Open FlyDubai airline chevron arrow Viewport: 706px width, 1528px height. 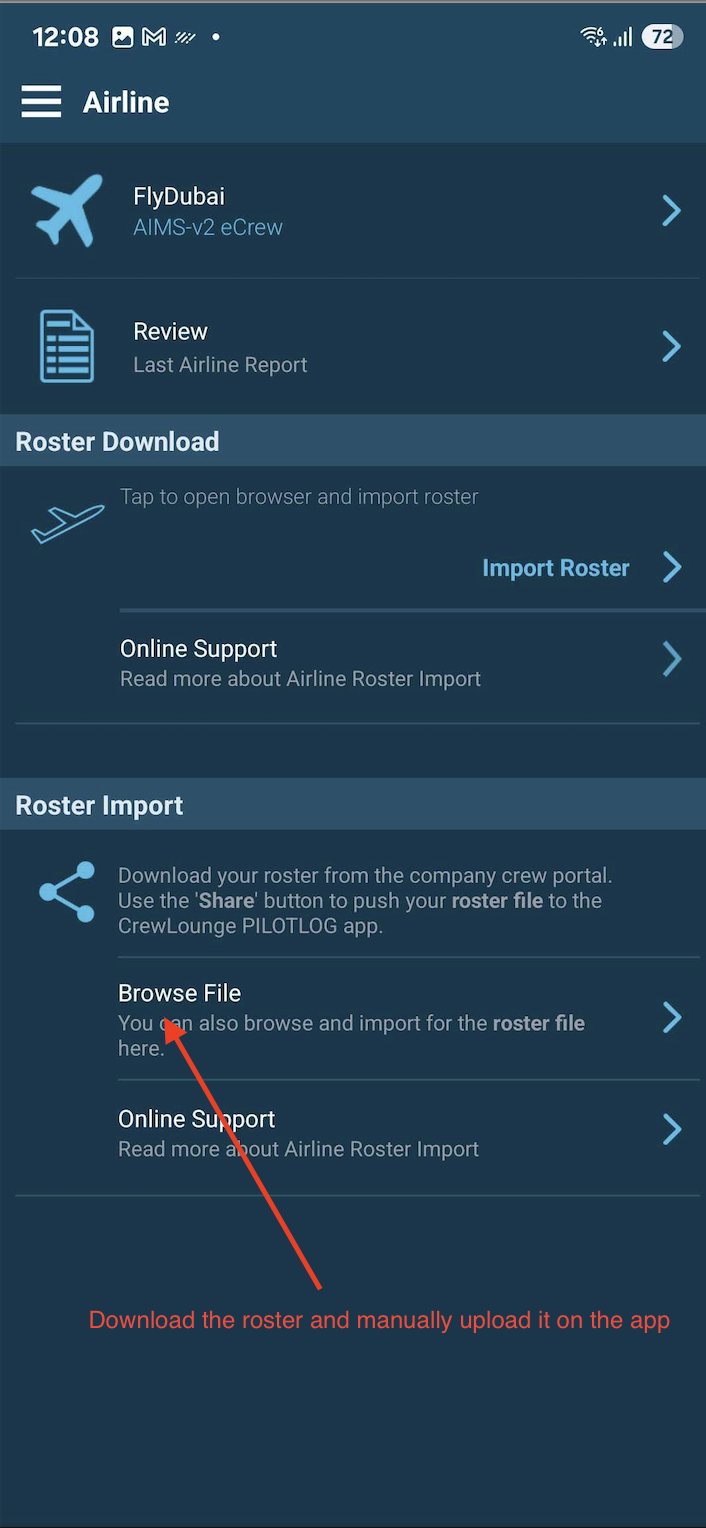click(672, 211)
